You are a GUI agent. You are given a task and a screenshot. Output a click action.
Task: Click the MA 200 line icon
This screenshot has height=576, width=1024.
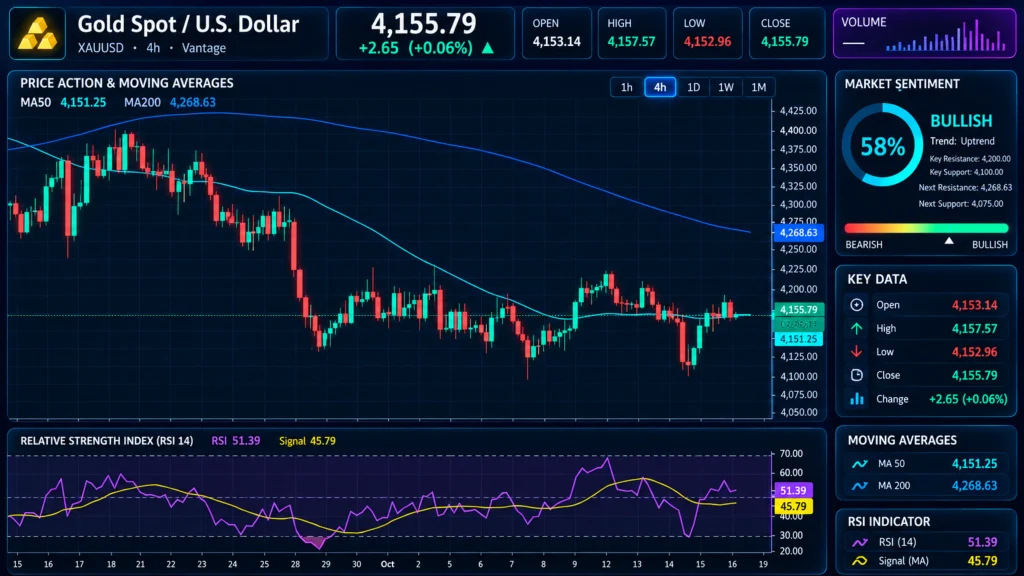[859, 486]
